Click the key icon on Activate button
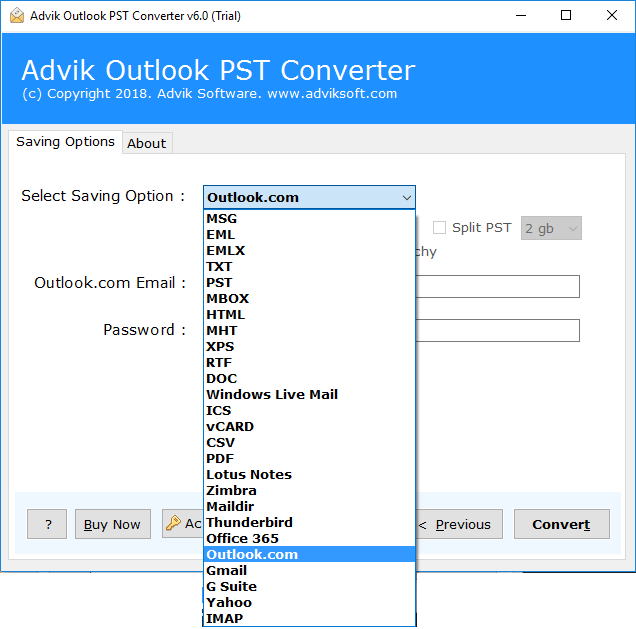Viewport: 636px width, 629px height. pyautogui.click(x=174, y=523)
